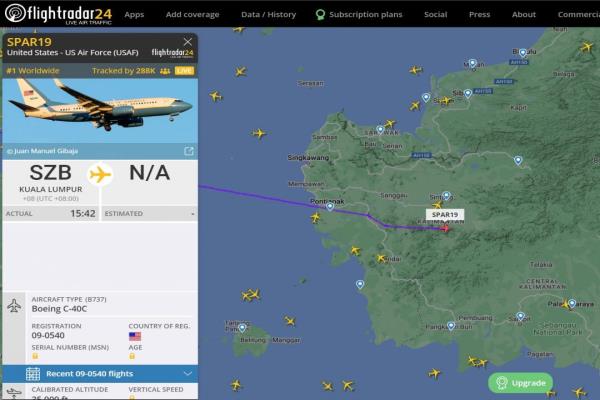The height and width of the screenshot is (400, 600).
Task: Click the LIVE badge in tracking bar
Action: click(x=184, y=71)
